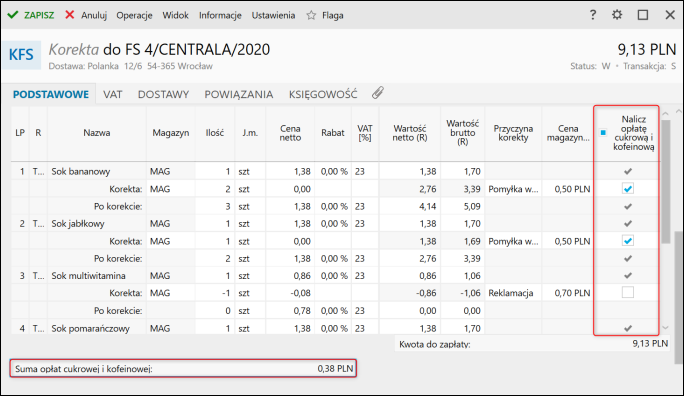
Task: Open the Informacje menu
Action: pos(220,15)
